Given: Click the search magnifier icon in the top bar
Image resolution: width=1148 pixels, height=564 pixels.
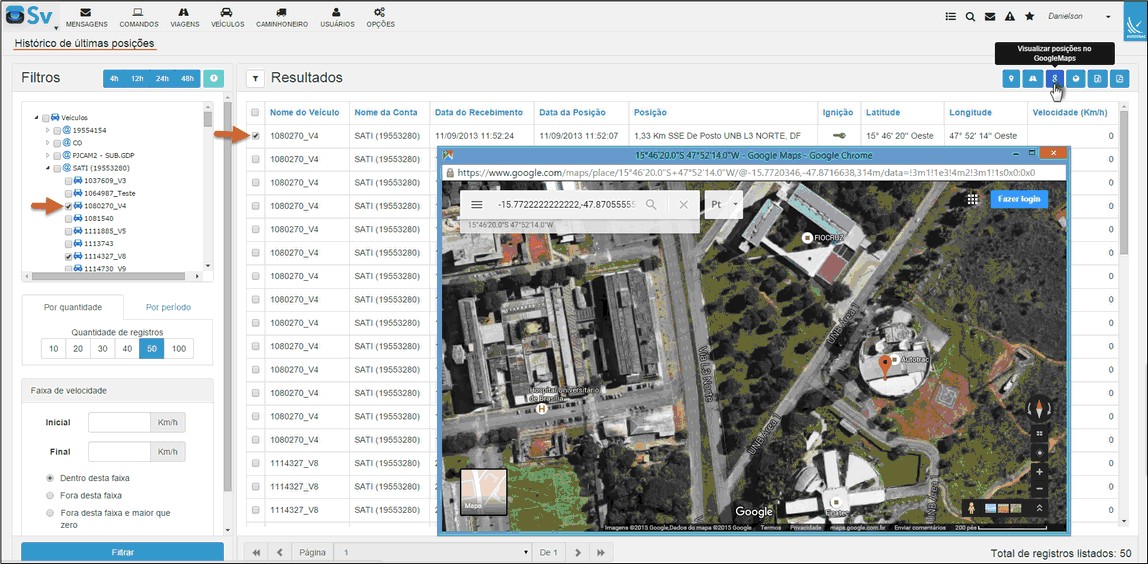Looking at the screenshot, I should (x=970, y=16).
